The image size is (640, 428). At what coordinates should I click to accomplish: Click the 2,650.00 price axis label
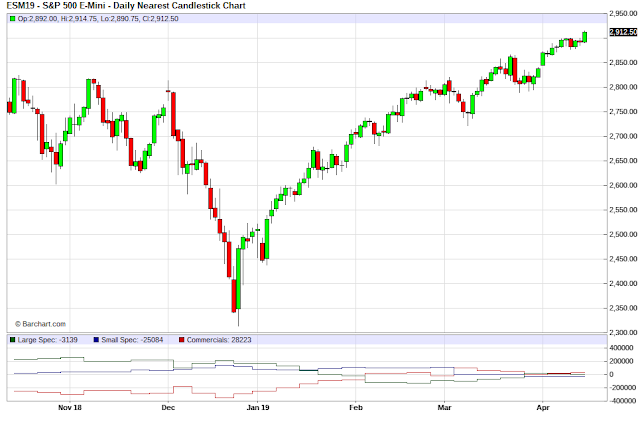pyautogui.click(x=623, y=161)
